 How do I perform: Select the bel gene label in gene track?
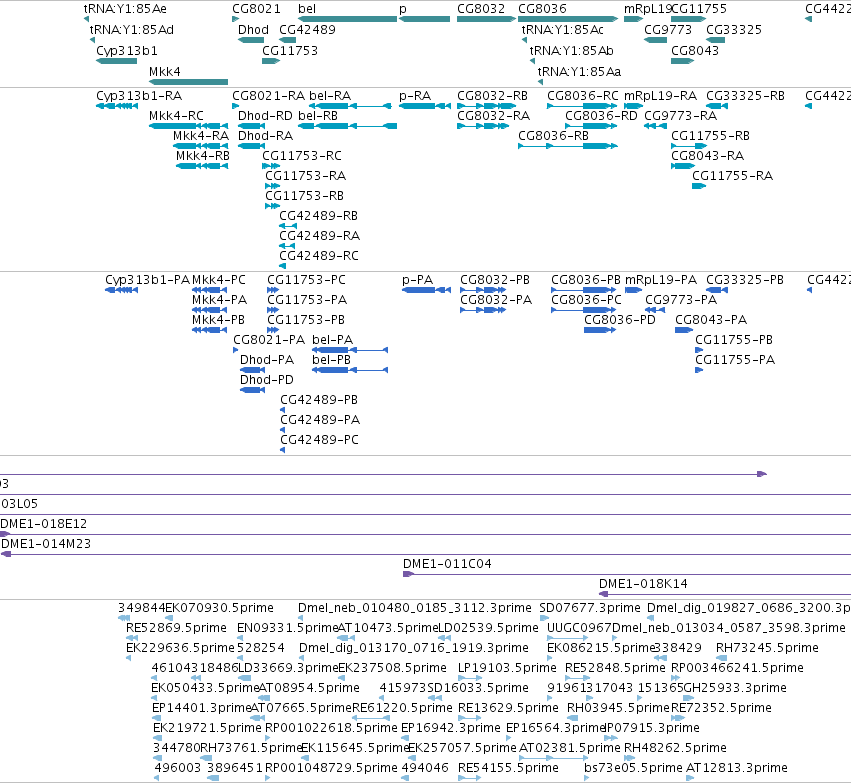tap(307, 9)
